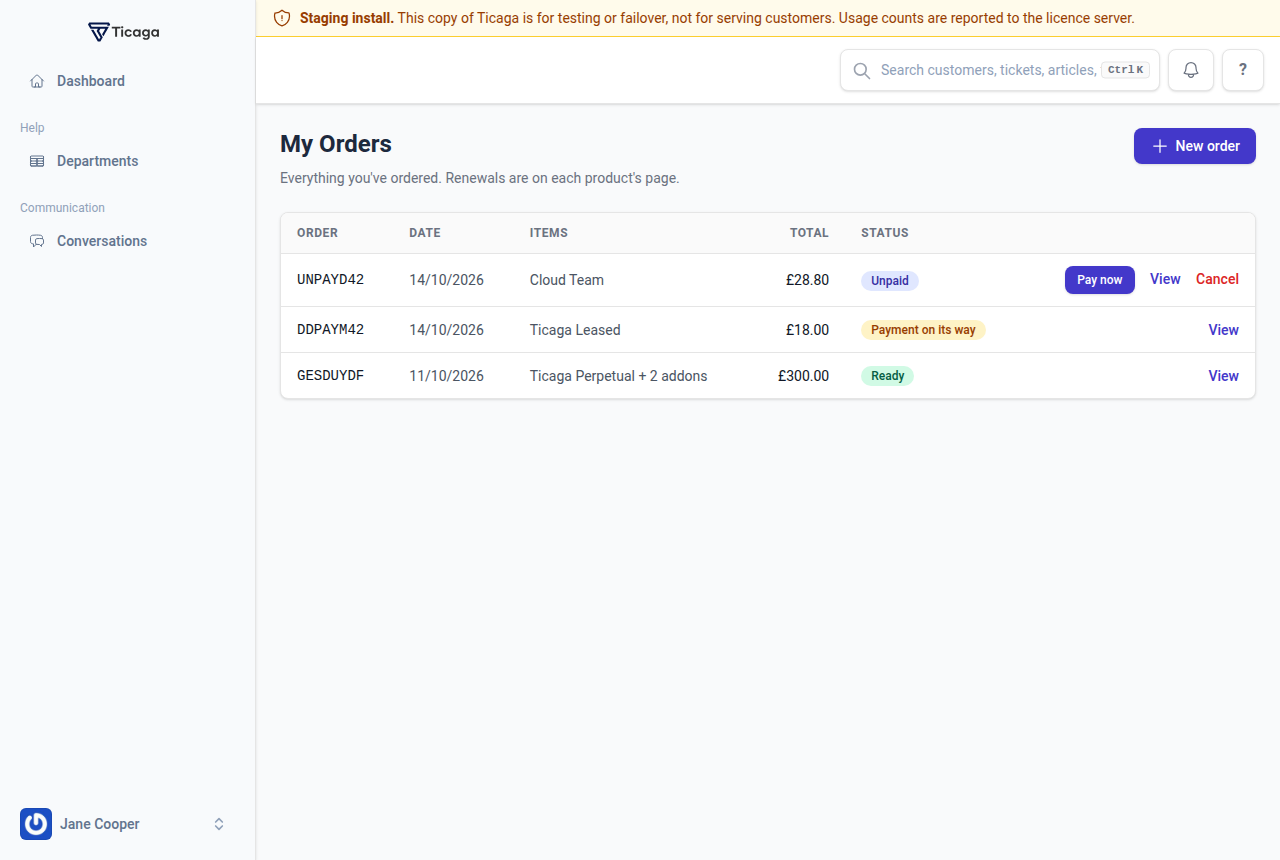
Task: Open notifications bell icon
Action: 1191,70
